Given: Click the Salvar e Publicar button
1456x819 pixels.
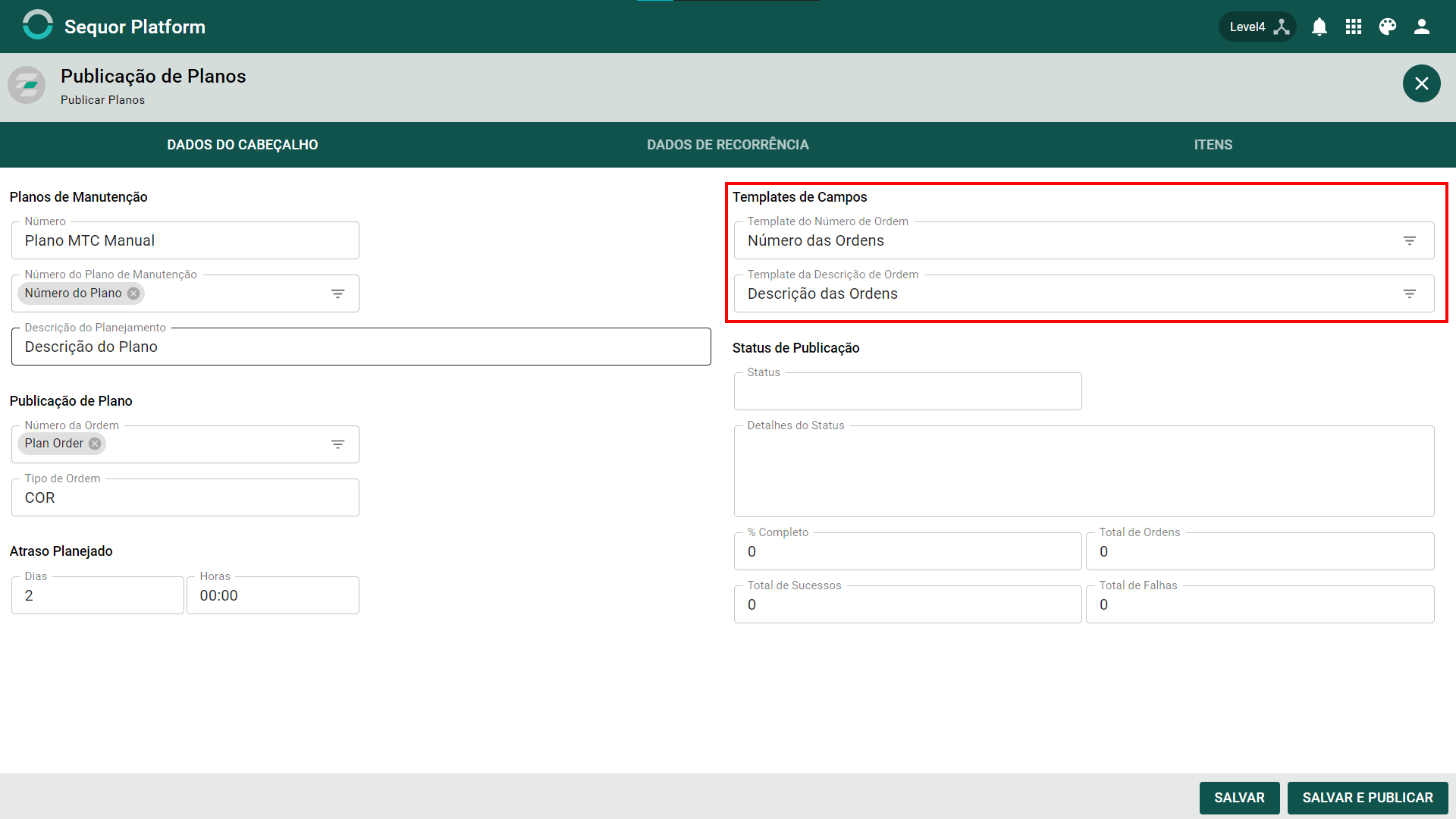Looking at the screenshot, I should (x=1368, y=798).
